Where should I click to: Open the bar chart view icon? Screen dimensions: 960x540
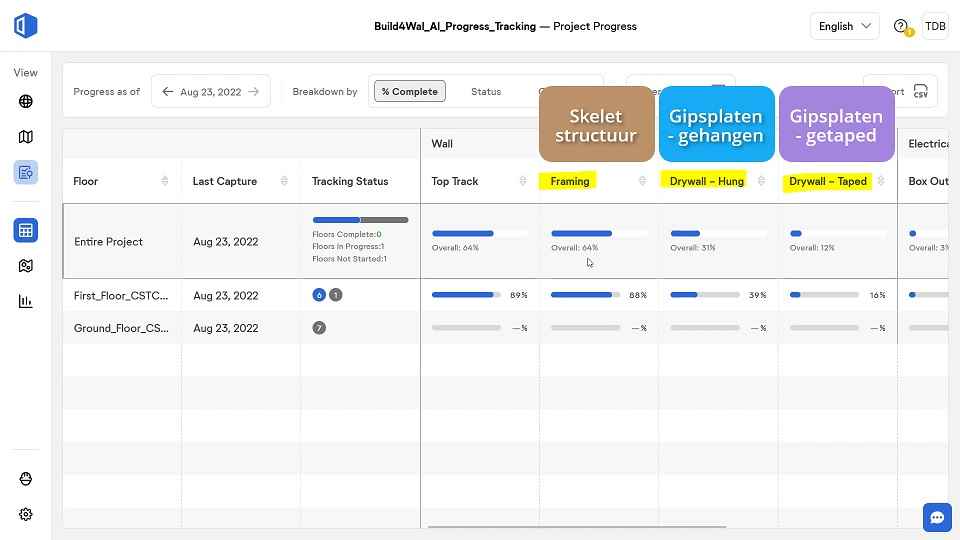[26, 301]
